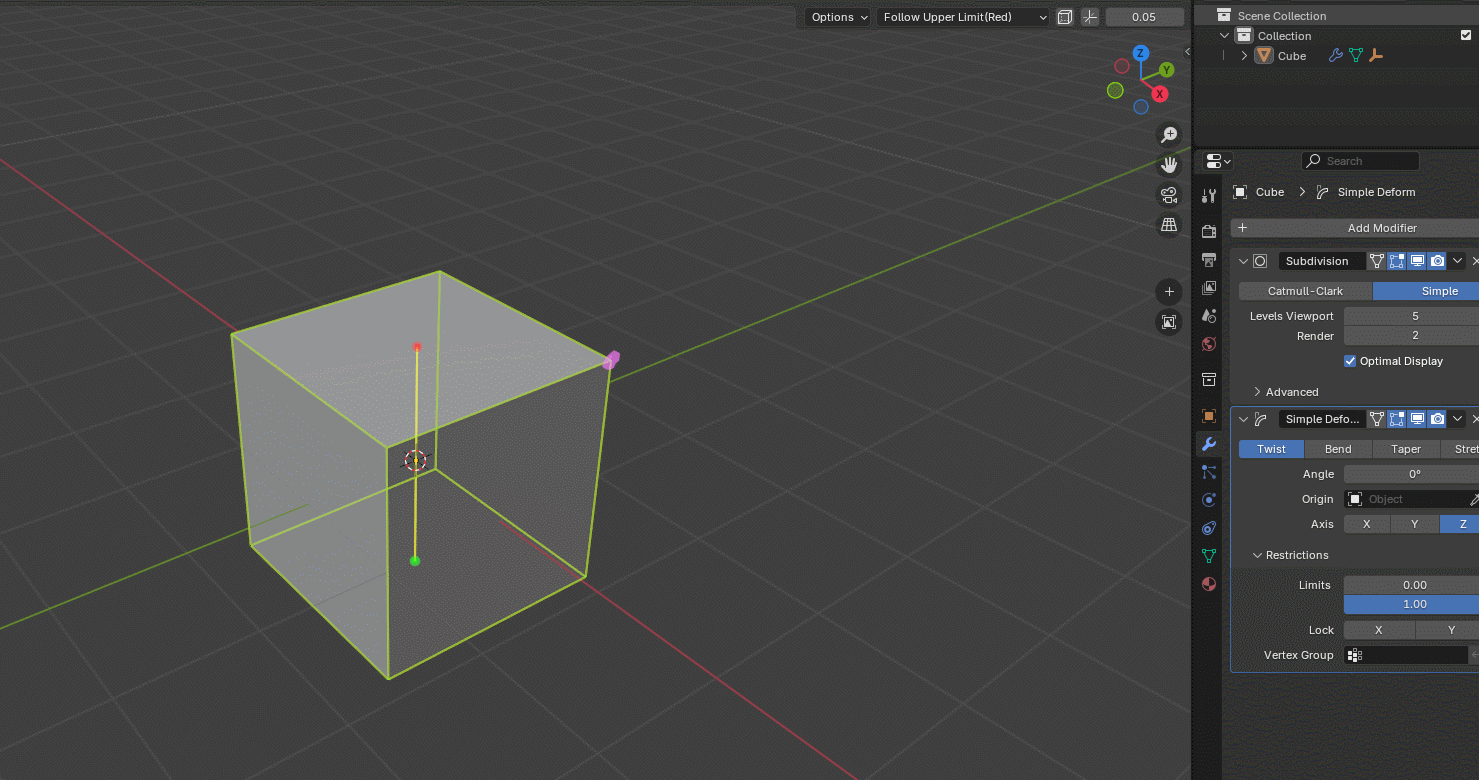Toggle Subdivision modifier render visibility camera icon
This screenshot has height=780, width=1479.
click(1437, 260)
